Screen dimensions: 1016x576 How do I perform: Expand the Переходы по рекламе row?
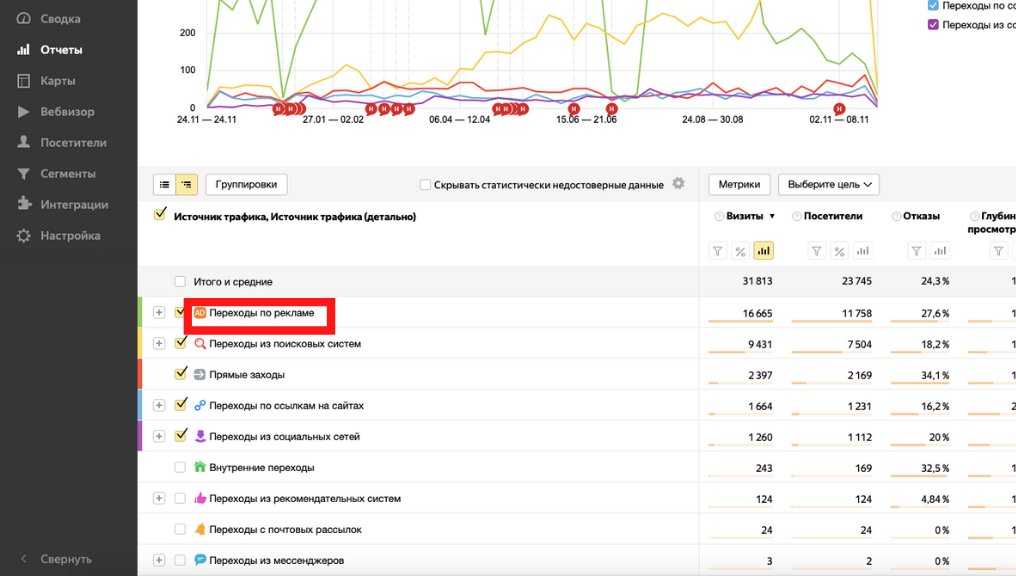[x=158, y=313]
